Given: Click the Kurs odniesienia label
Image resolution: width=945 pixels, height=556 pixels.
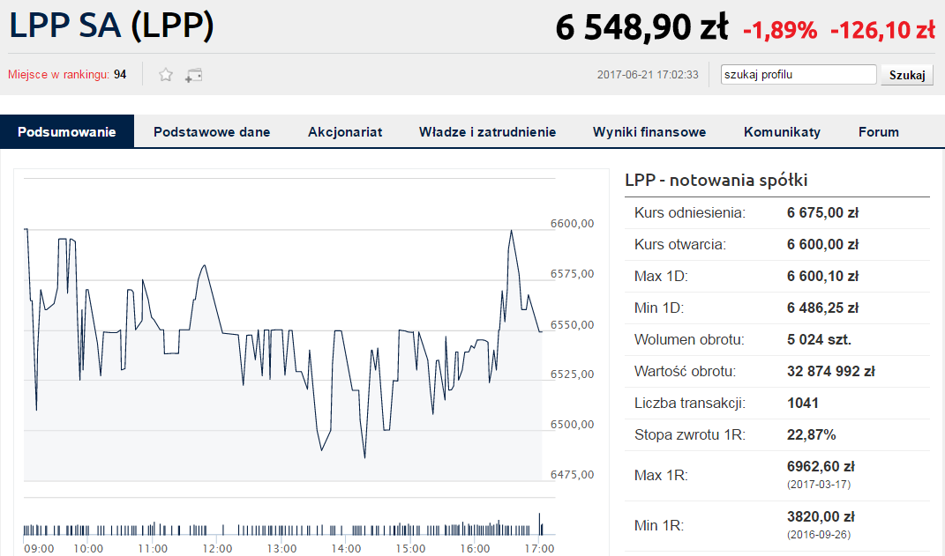Looking at the screenshot, I should pyautogui.click(x=689, y=213).
